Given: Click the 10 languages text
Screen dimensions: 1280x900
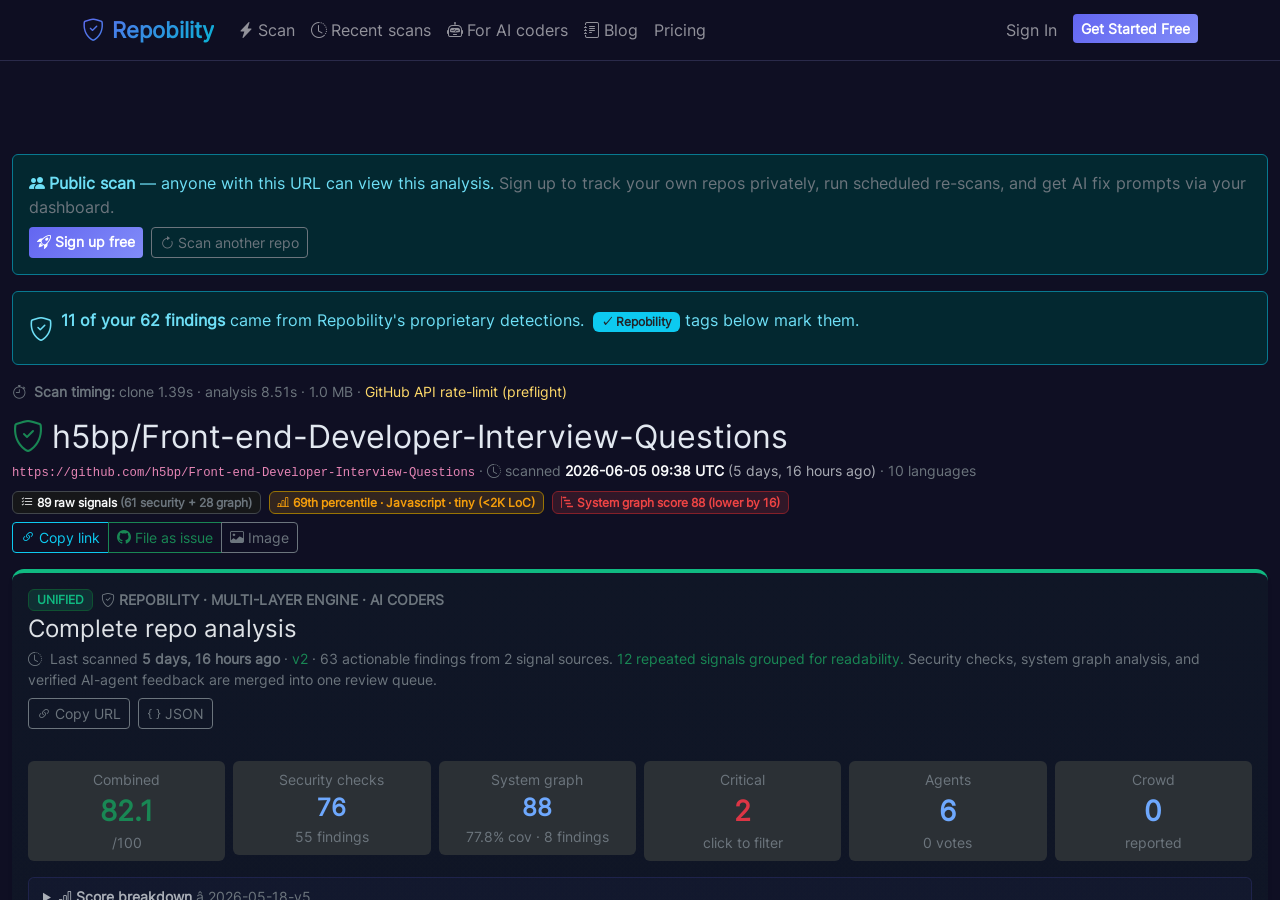Looking at the screenshot, I should [932, 471].
